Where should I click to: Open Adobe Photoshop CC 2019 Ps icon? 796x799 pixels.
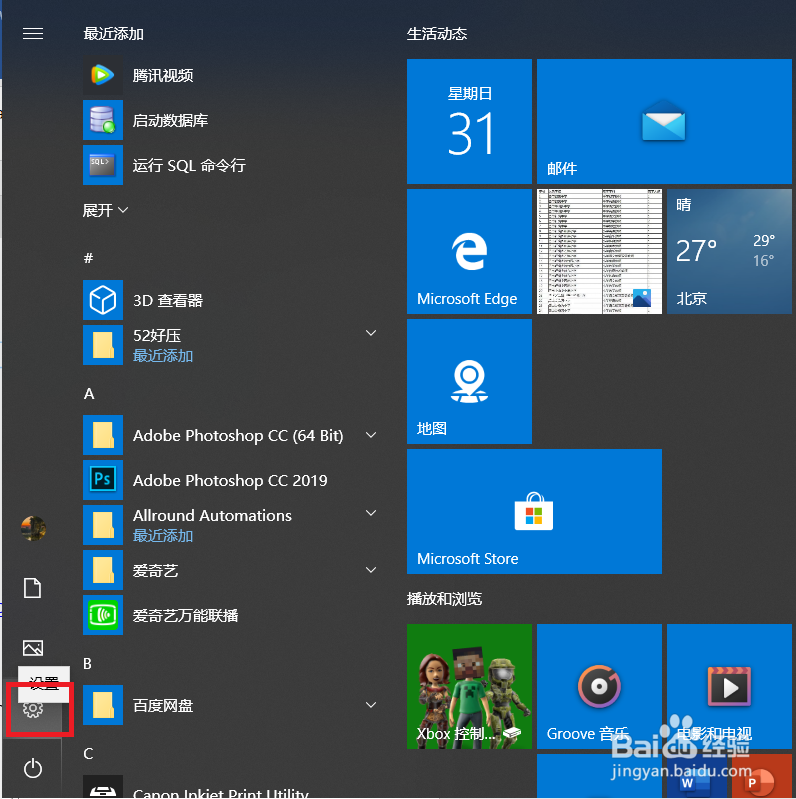pos(103,480)
